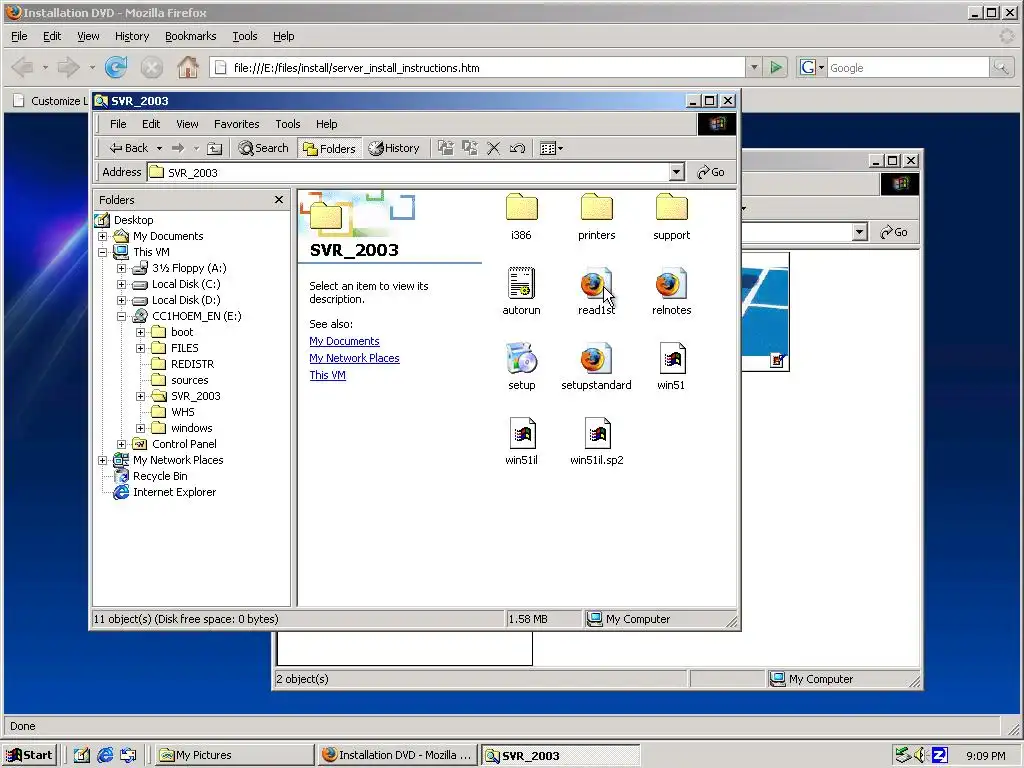Open the Back history dropdown arrow

tap(159, 148)
